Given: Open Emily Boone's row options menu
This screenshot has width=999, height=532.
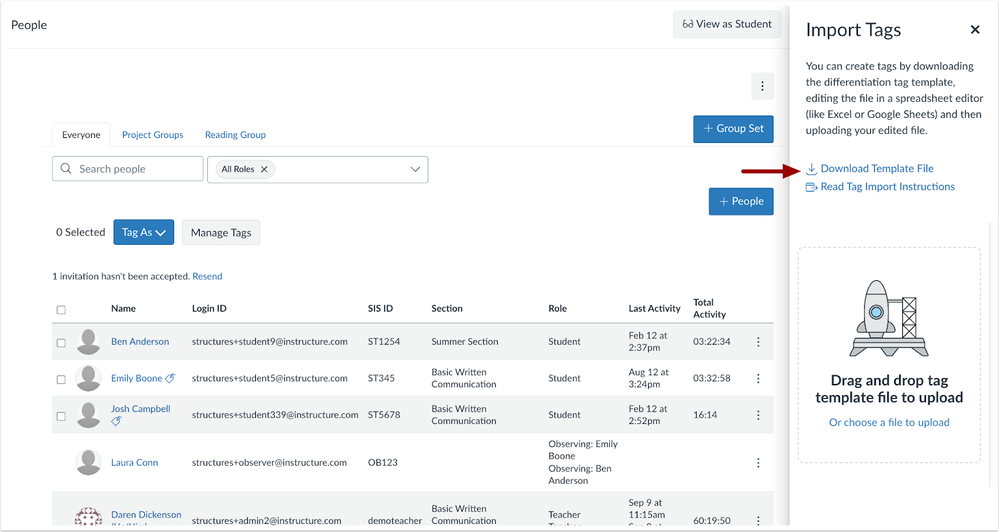Looking at the screenshot, I should click(x=758, y=378).
